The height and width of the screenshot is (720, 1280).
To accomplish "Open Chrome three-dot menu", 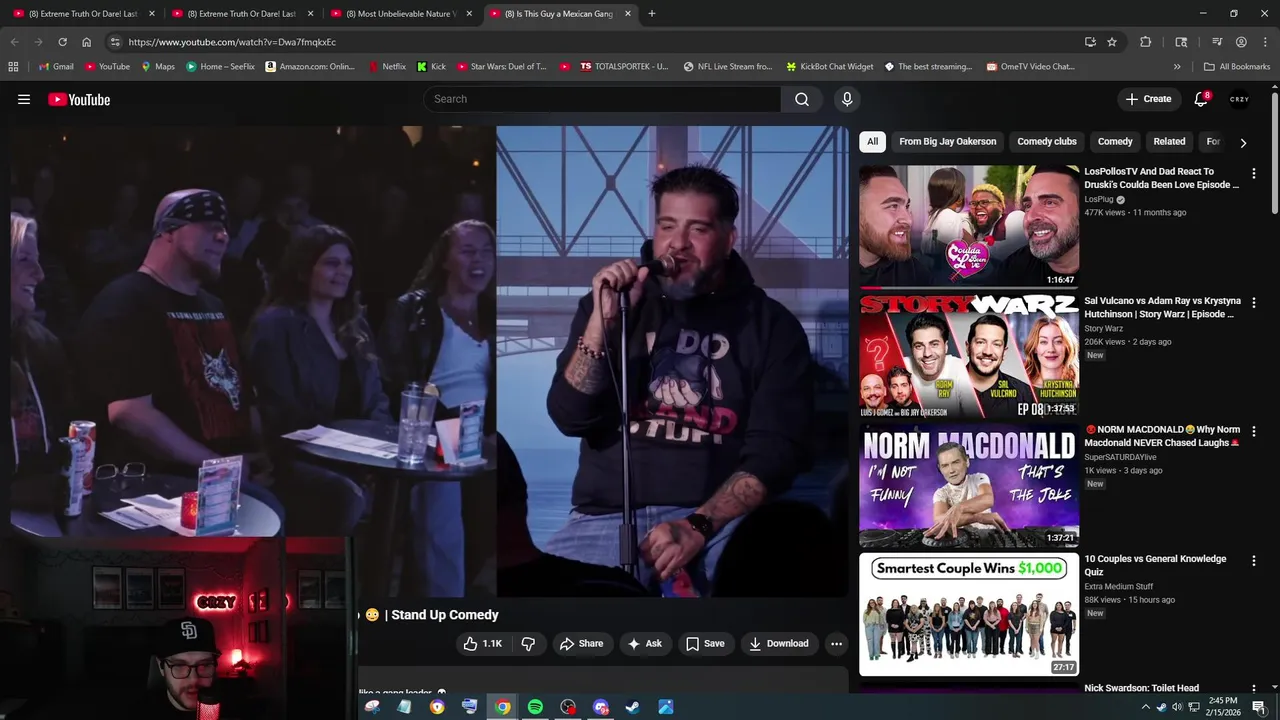I will (1265, 42).
